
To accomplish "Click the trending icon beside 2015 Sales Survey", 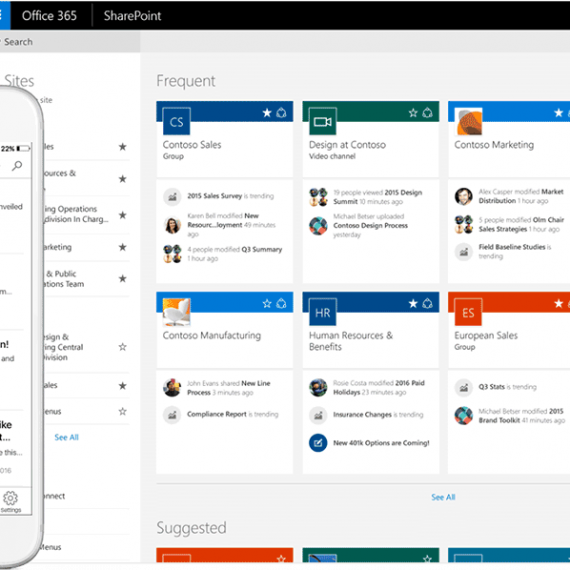I will (x=172, y=197).
